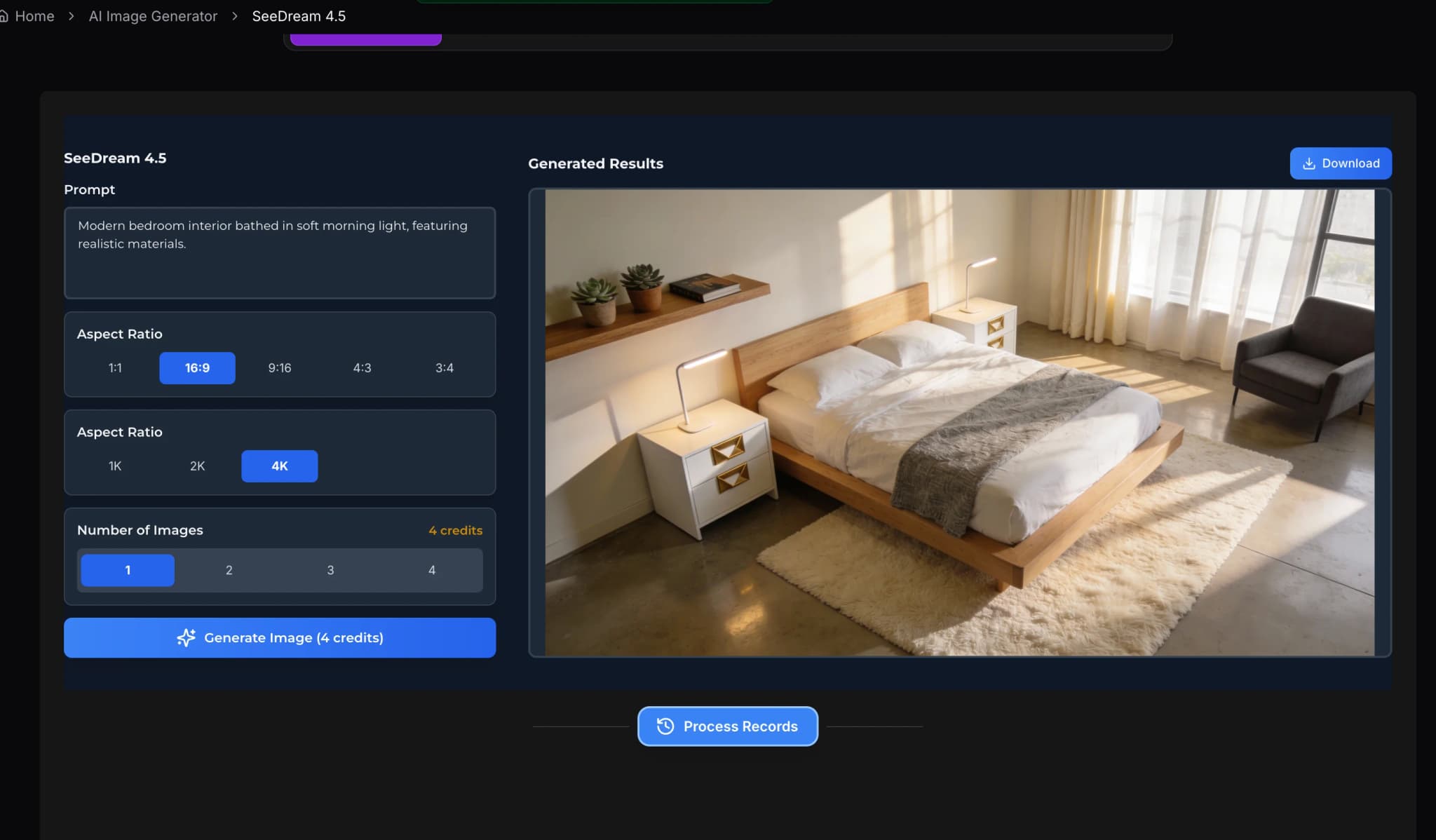Screen dimensions: 1436x840
Task: Click the sparkle icon on Generate Image button
Action: tap(186, 637)
